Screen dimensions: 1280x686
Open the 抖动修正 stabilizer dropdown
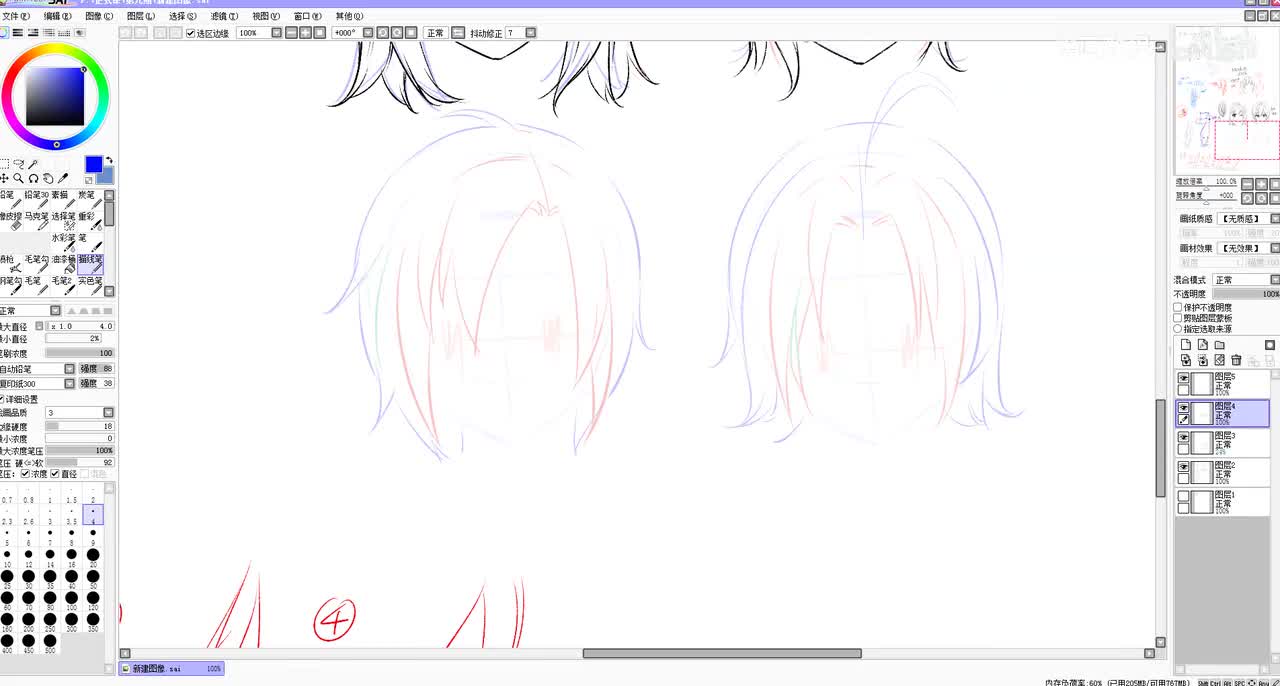click(530, 33)
